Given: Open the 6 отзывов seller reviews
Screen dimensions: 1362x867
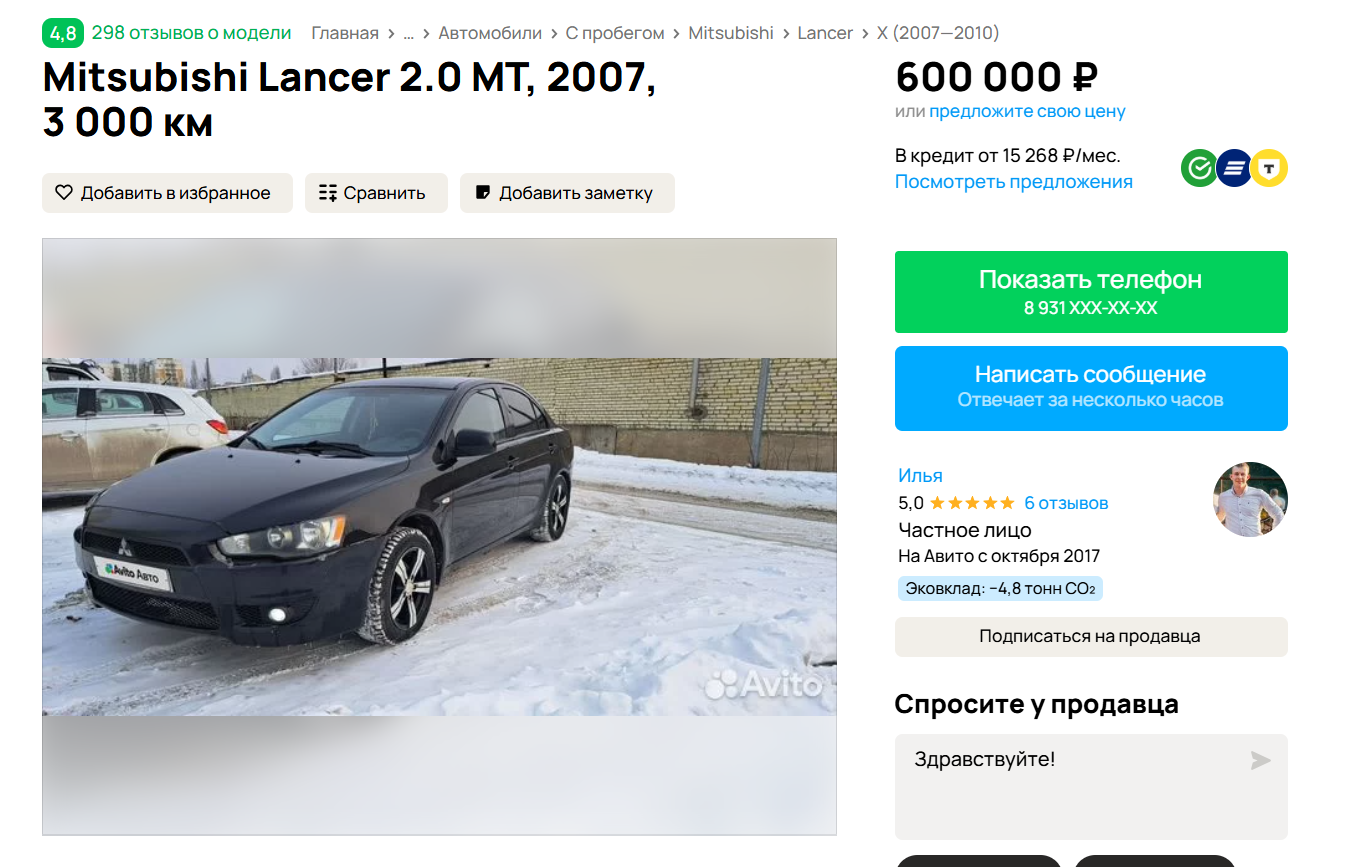Looking at the screenshot, I should tap(1066, 503).
